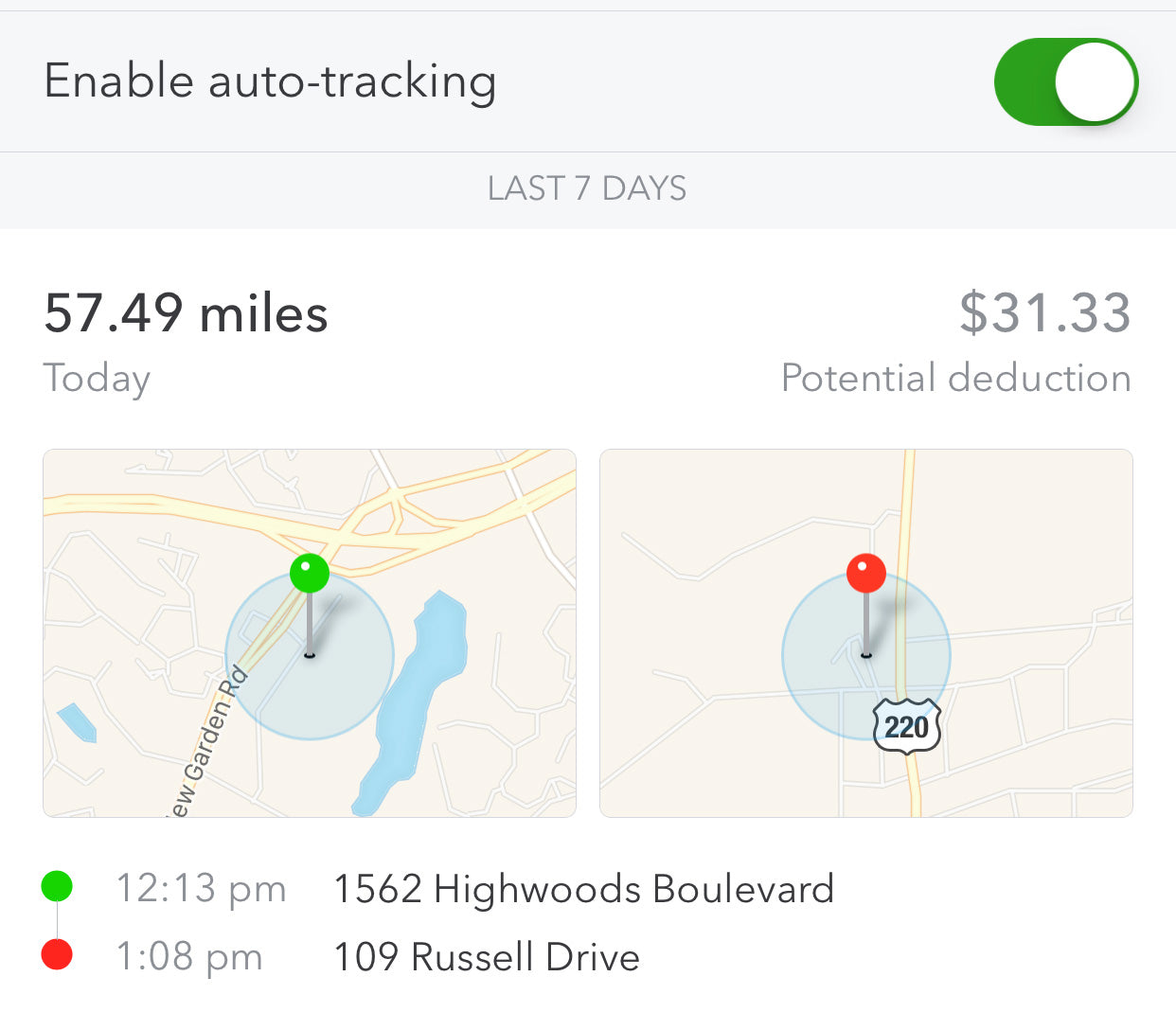Viewport: 1176px width, 1012px height.
Task: Click the LAST 7 DAYS section header
Action: 587,188
